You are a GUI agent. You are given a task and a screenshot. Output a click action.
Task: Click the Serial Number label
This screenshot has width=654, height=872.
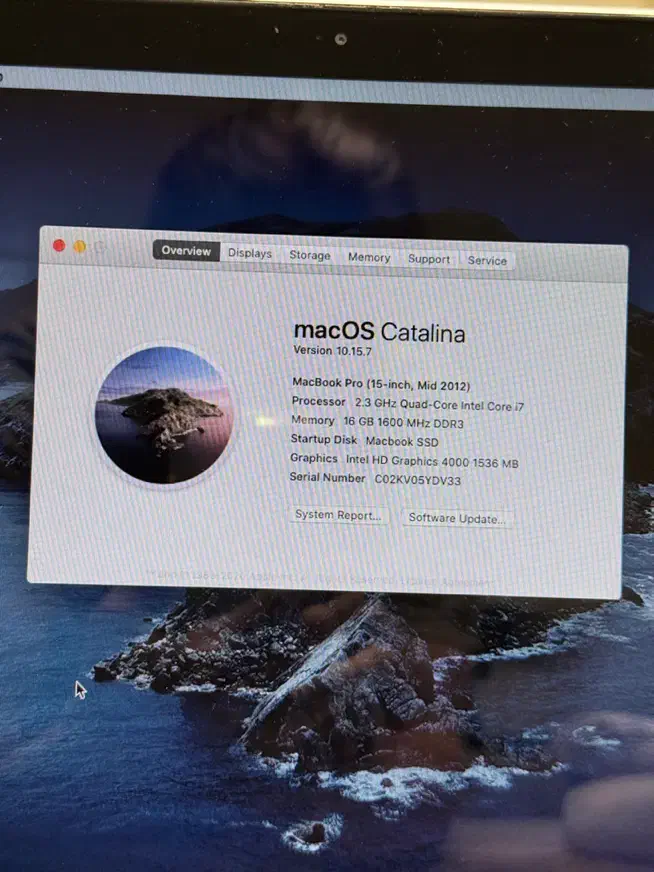328,478
